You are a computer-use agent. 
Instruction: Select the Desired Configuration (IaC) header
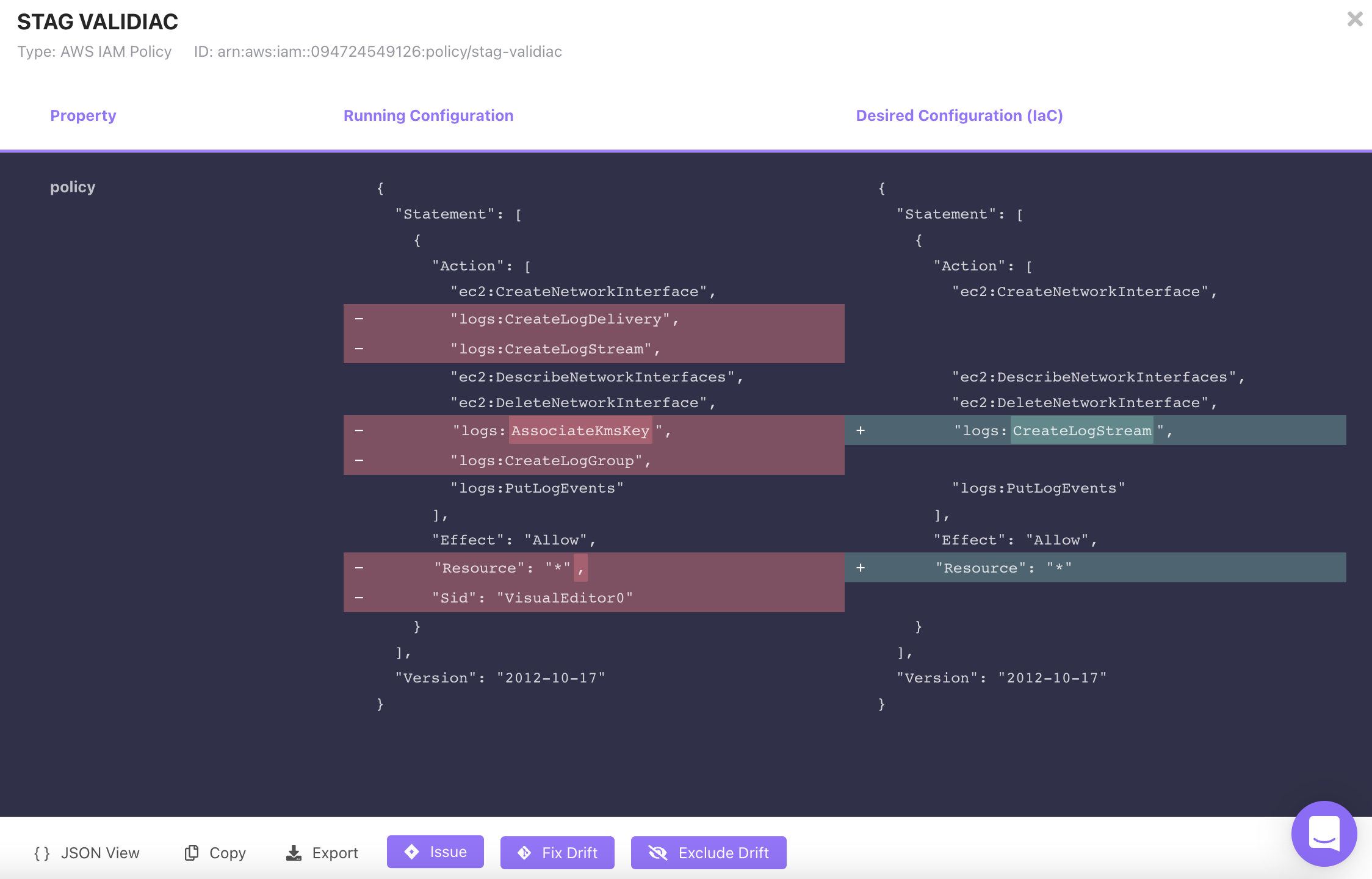[x=959, y=115]
